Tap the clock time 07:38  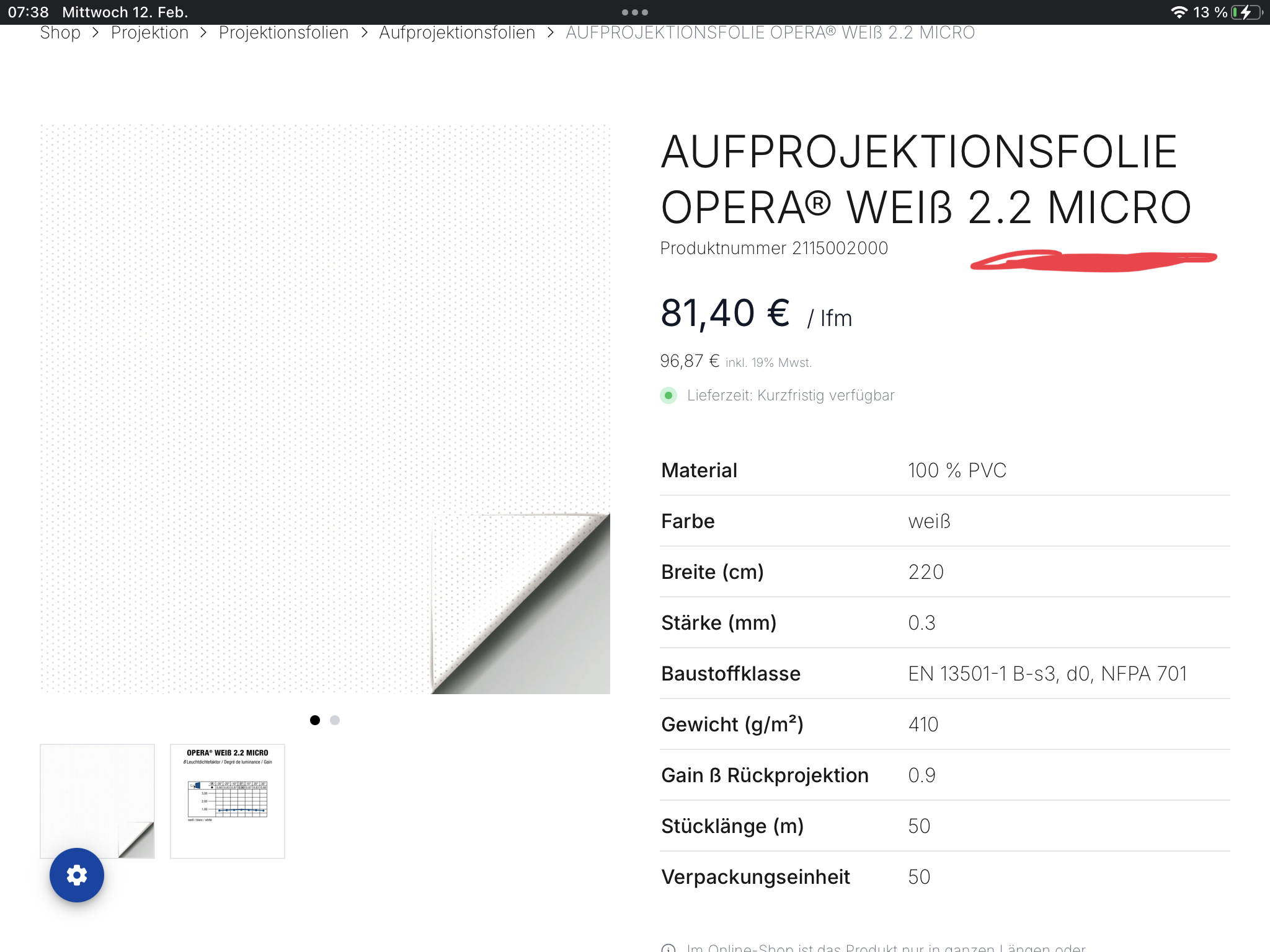[x=28, y=12]
